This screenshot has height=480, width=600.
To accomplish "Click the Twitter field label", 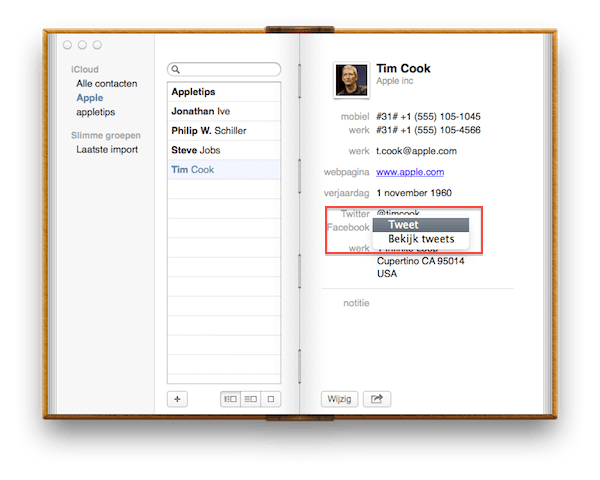I will 355,214.
